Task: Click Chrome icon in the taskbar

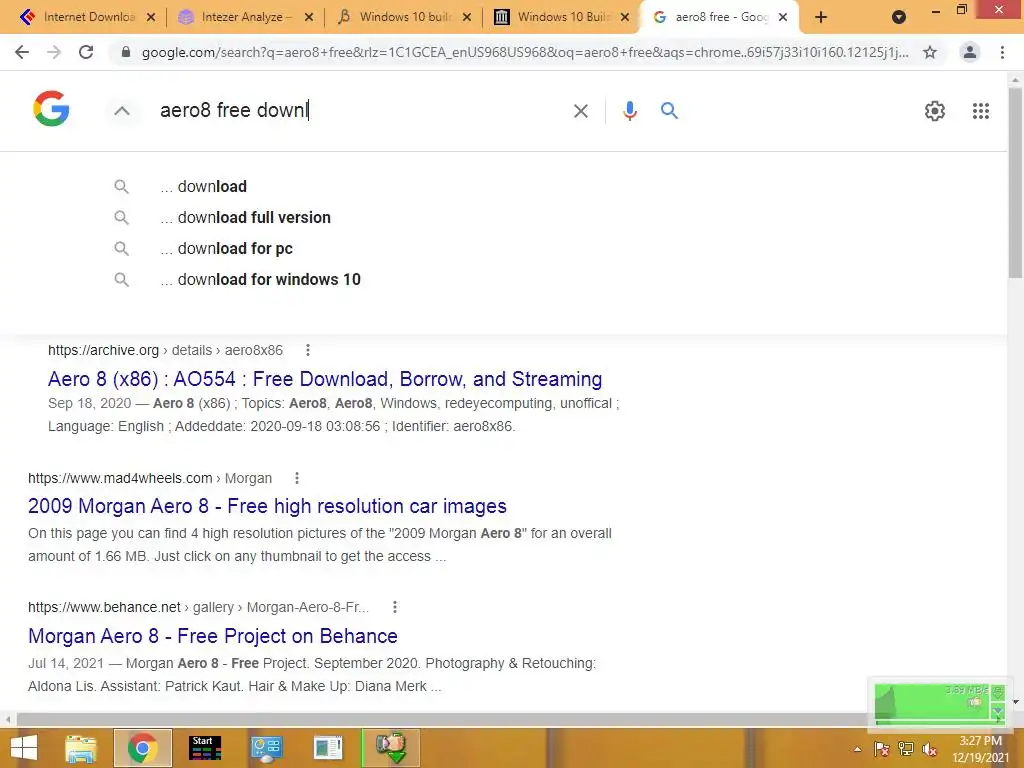Action: [x=142, y=748]
